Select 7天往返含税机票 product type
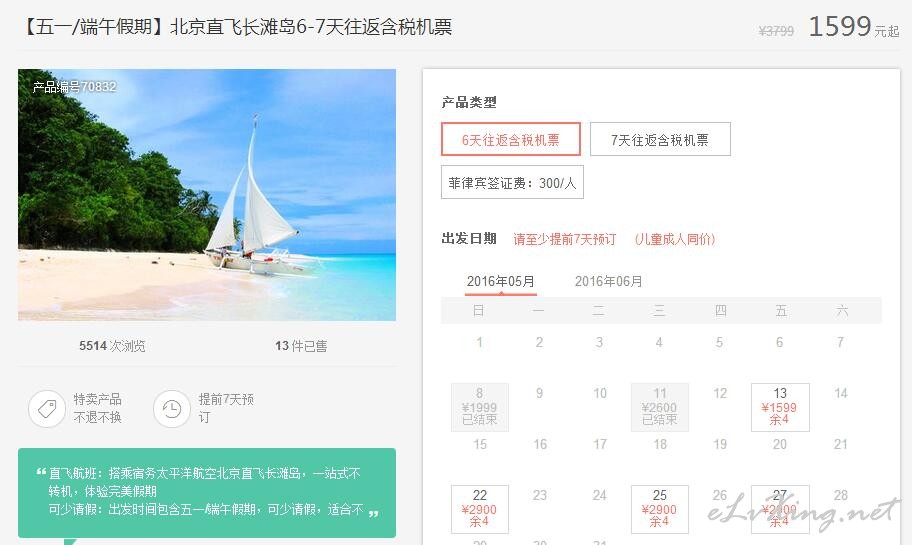This screenshot has height=545, width=912. point(660,139)
